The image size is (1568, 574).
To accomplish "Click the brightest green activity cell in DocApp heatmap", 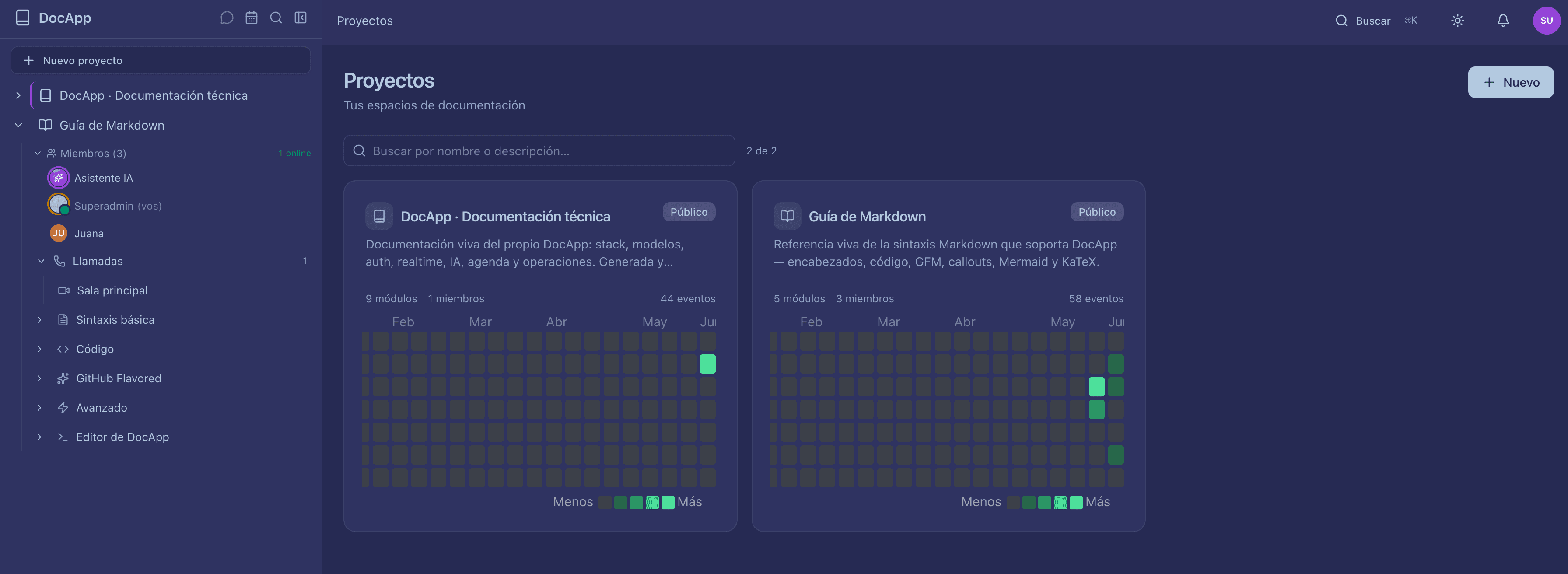I will tap(707, 364).
